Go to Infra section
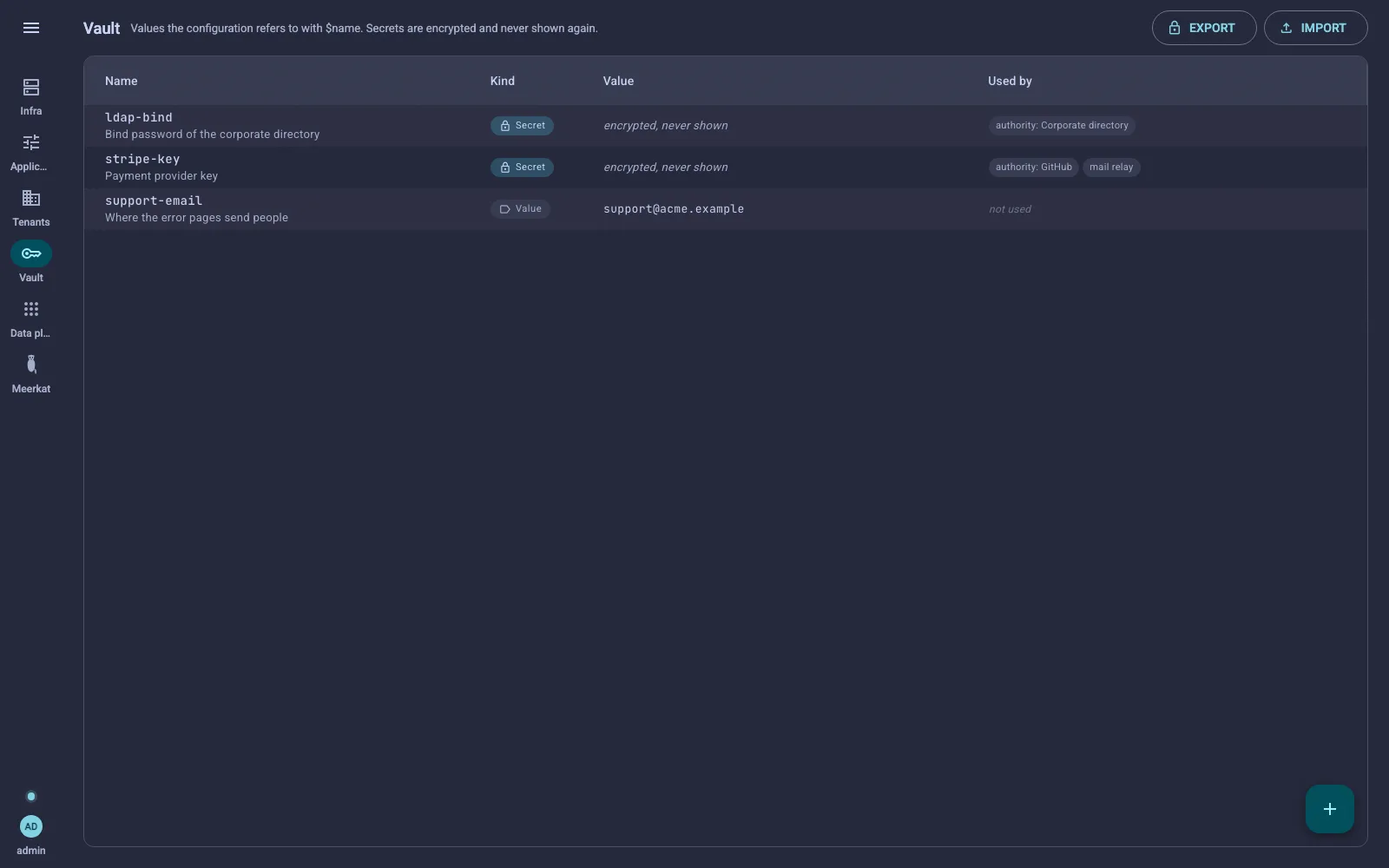 31,95
